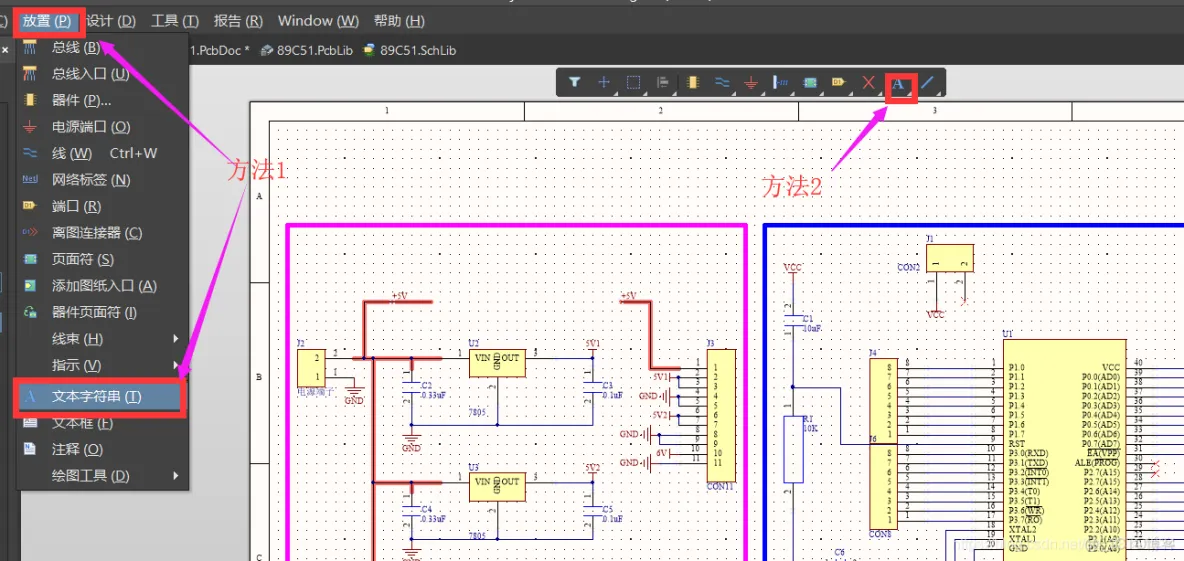Choose 页面符 (S) menu entry
This screenshot has width=1184, height=561.
pyautogui.click(x=103, y=259)
